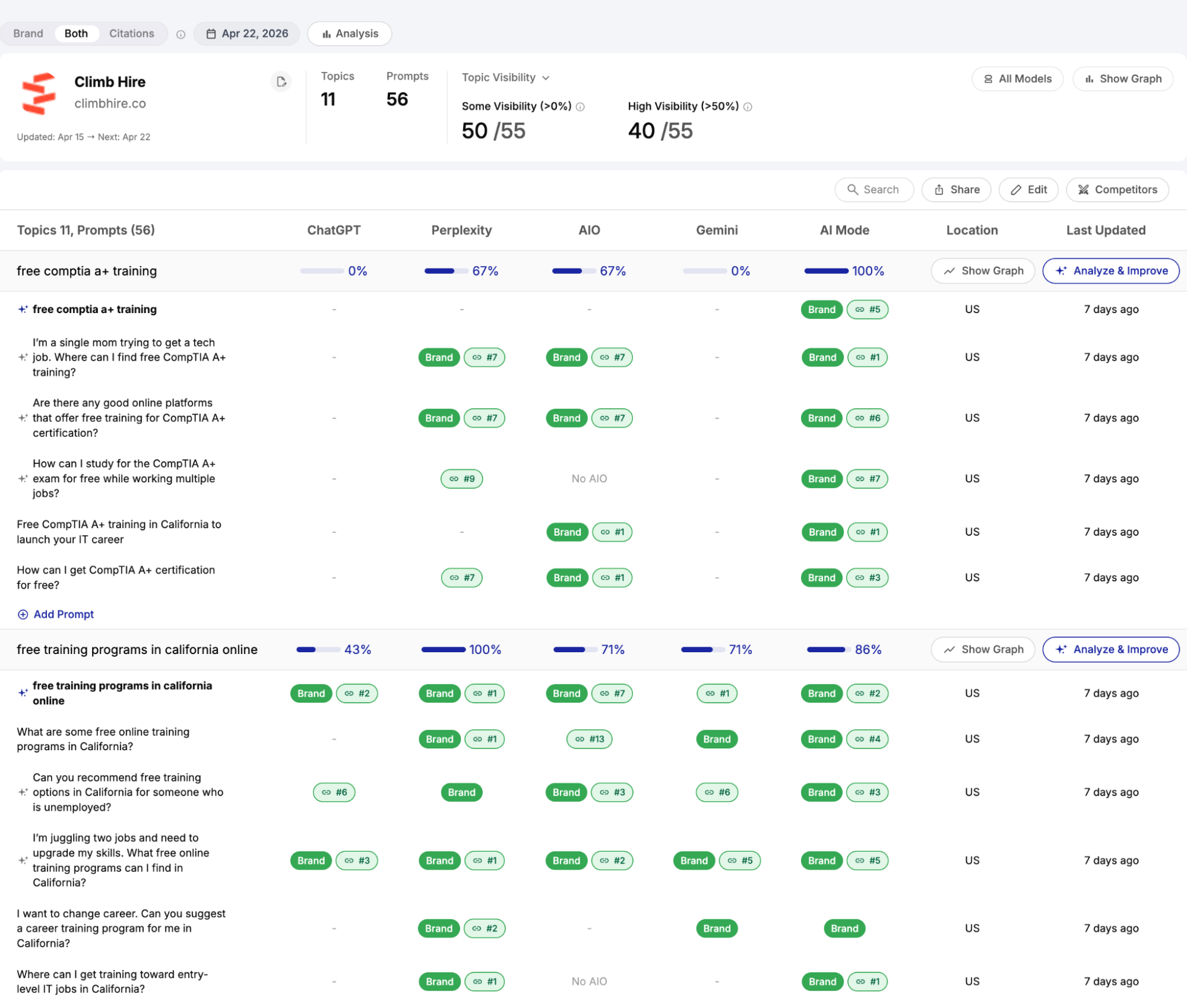Image resolution: width=1187 pixels, height=1008 pixels.
Task: Open the All Models filter
Action: click(1017, 79)
